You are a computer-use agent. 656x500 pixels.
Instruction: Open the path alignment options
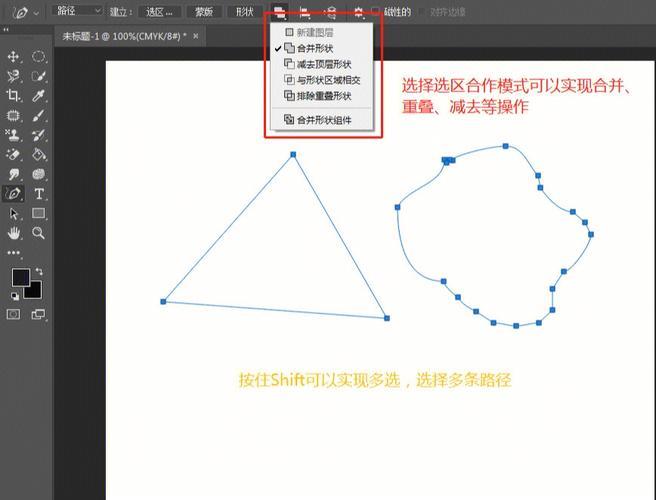305,12
